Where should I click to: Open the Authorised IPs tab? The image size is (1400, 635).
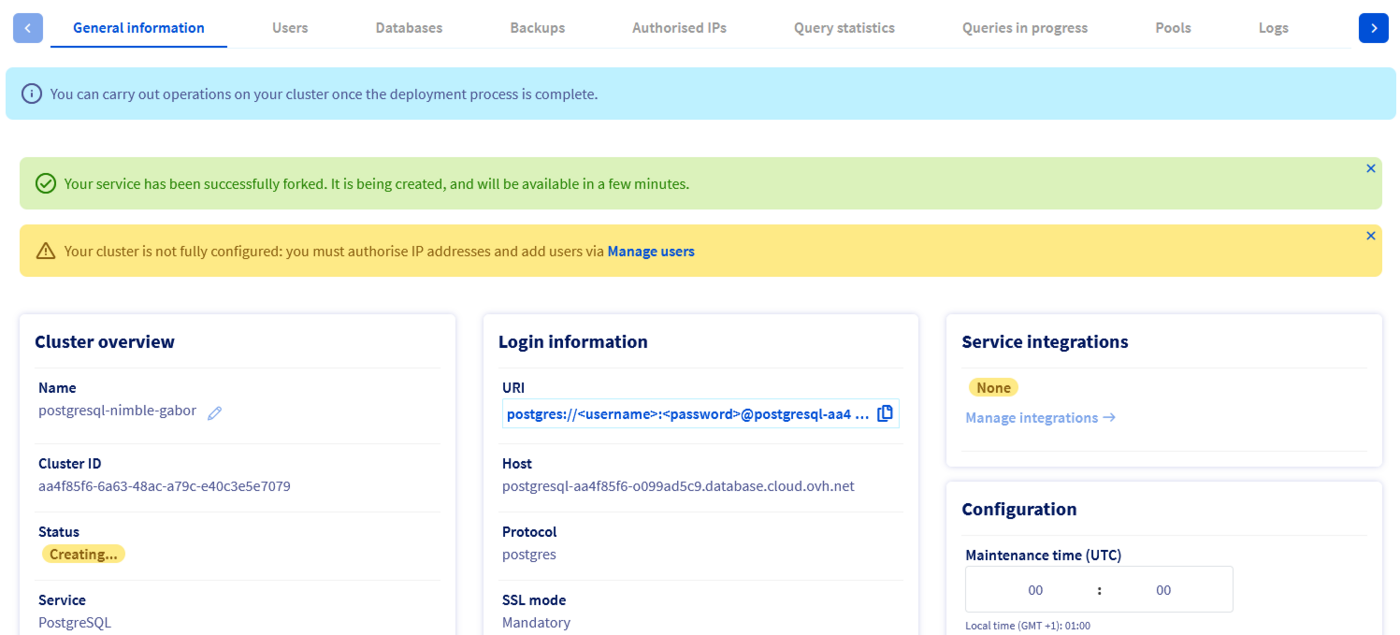click(679, 28)
